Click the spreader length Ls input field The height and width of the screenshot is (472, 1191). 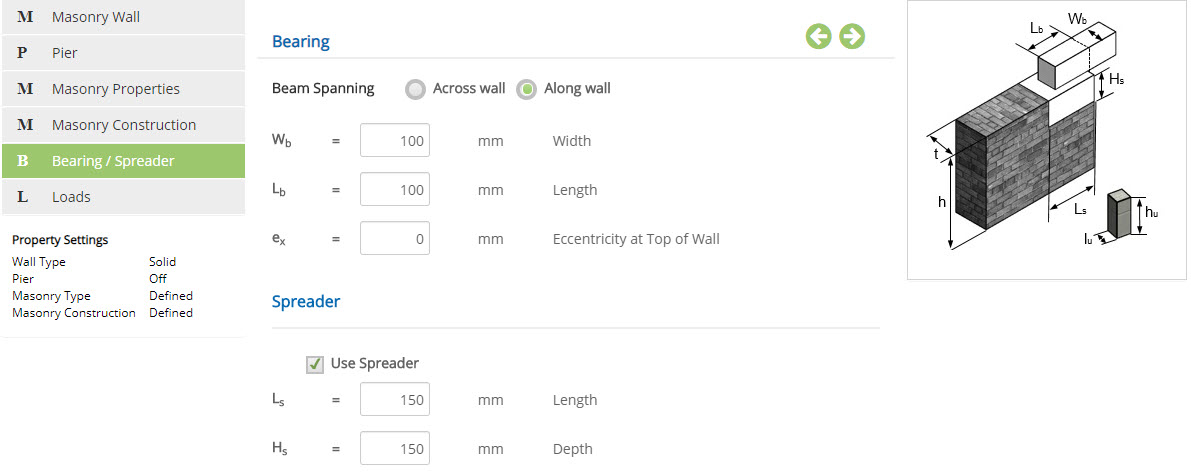pyautogui.click(x=395, y=400)
